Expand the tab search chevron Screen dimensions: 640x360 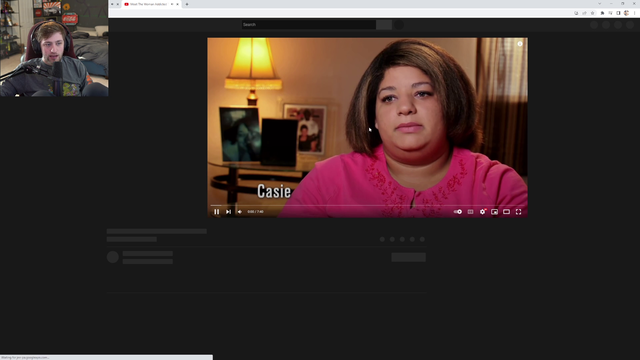point(600,4)
